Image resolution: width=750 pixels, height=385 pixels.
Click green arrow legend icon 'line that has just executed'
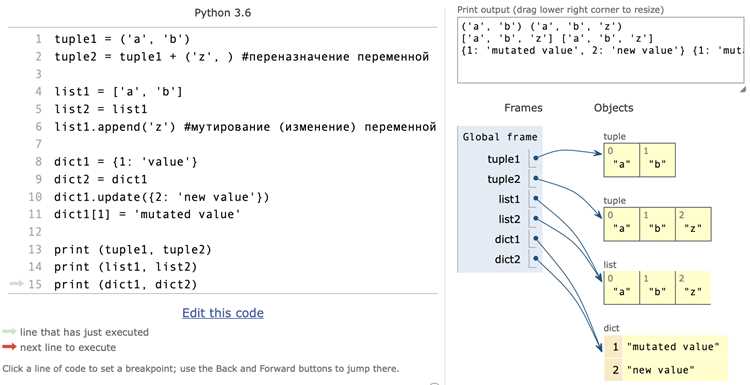click(x=9, y=331)
